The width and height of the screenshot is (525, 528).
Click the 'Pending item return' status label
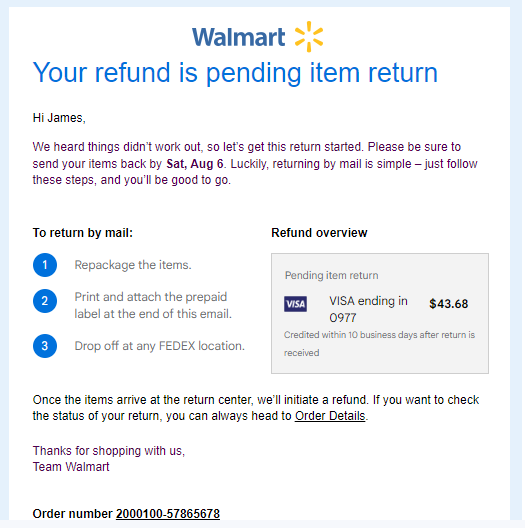pyautogui.click(x=331, y=275)
